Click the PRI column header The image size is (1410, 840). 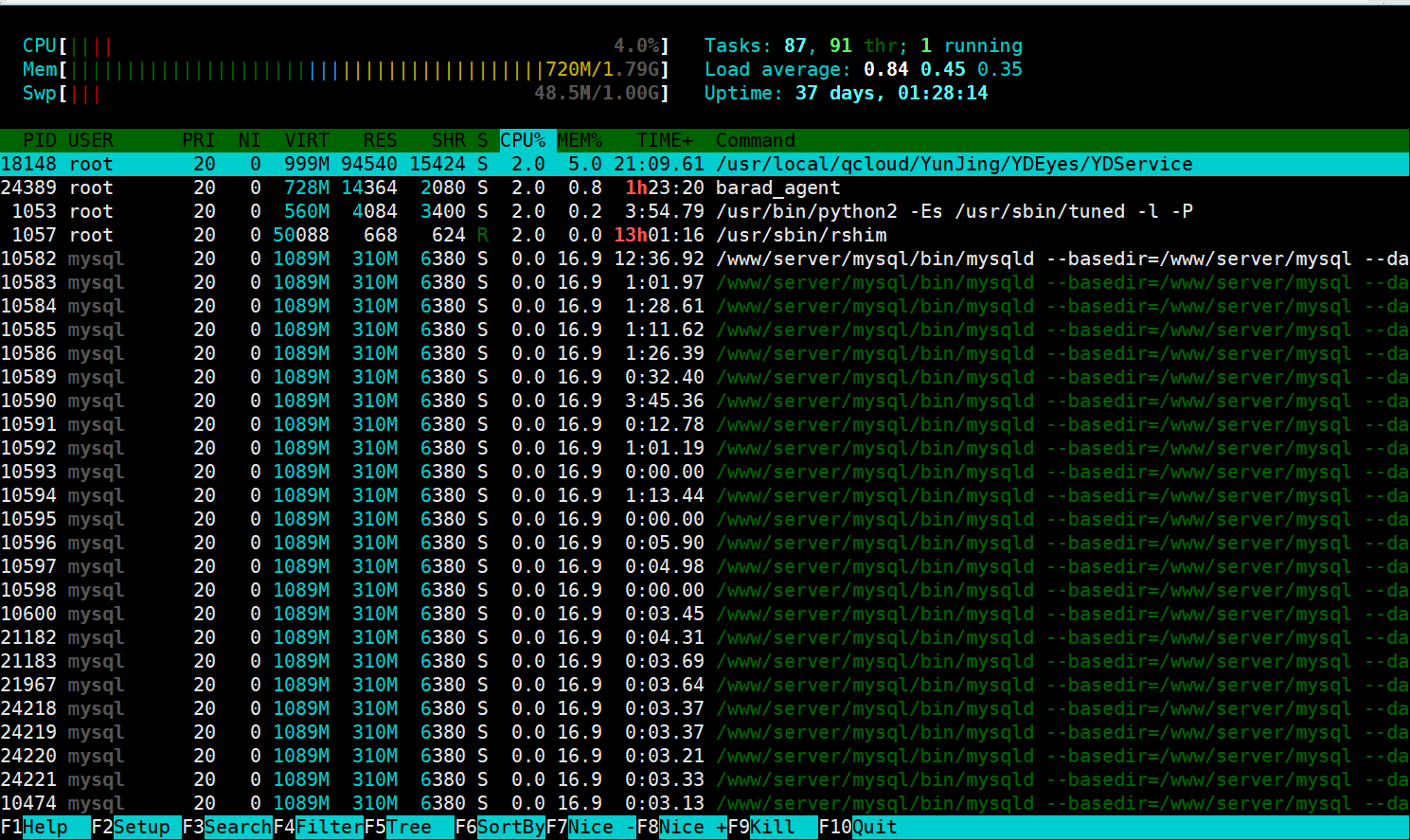pos(199,140)
